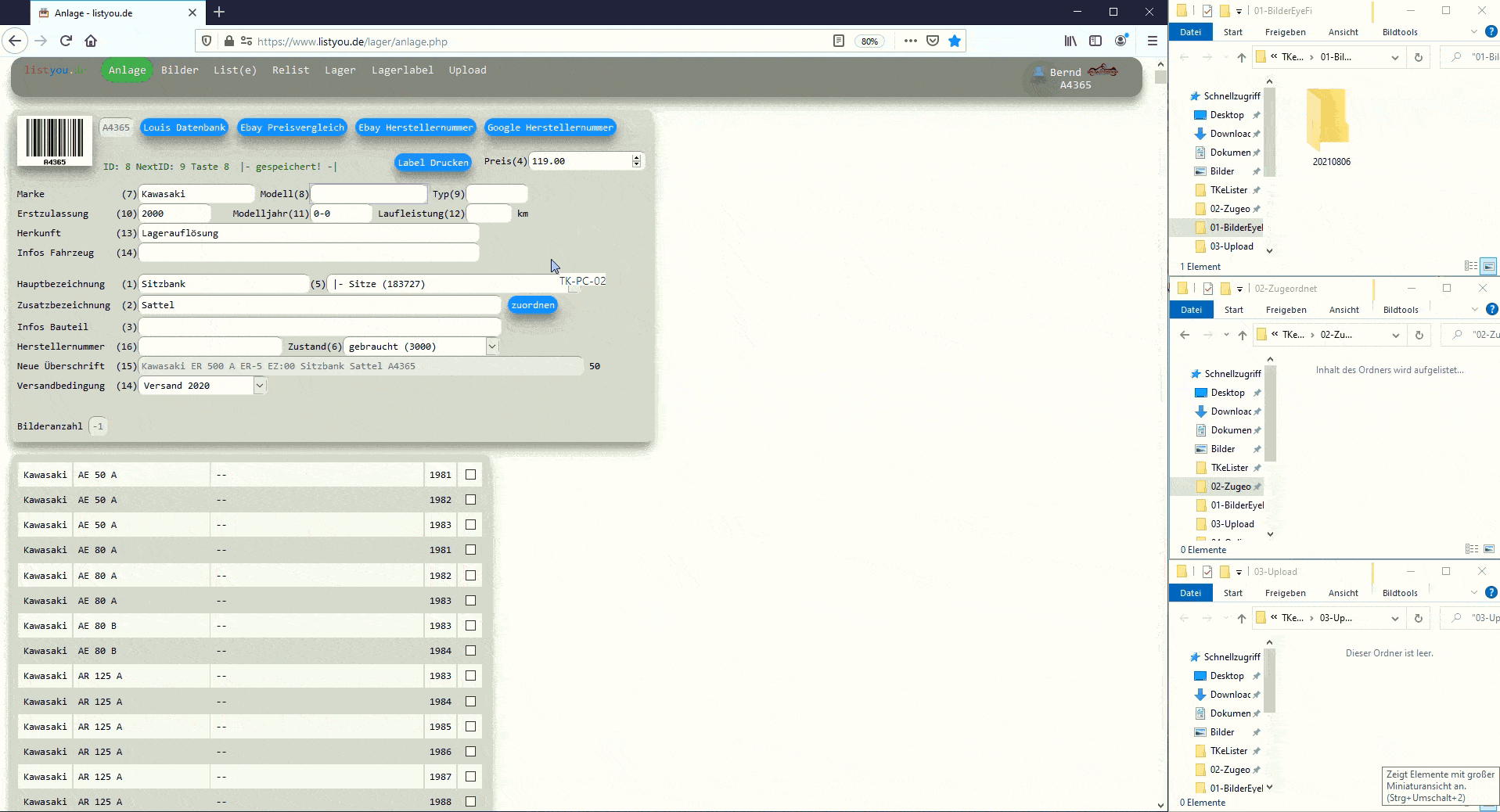Bookmark star in the Firefox address bar
Image resolution: width=1500 pixels, height=812 pixels.
click(955, 41)
